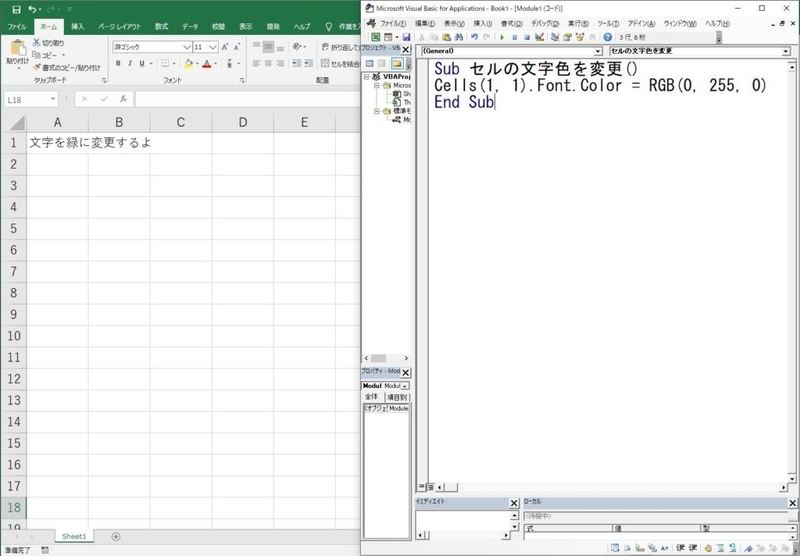Open the Font Color red A swatch

207,63
